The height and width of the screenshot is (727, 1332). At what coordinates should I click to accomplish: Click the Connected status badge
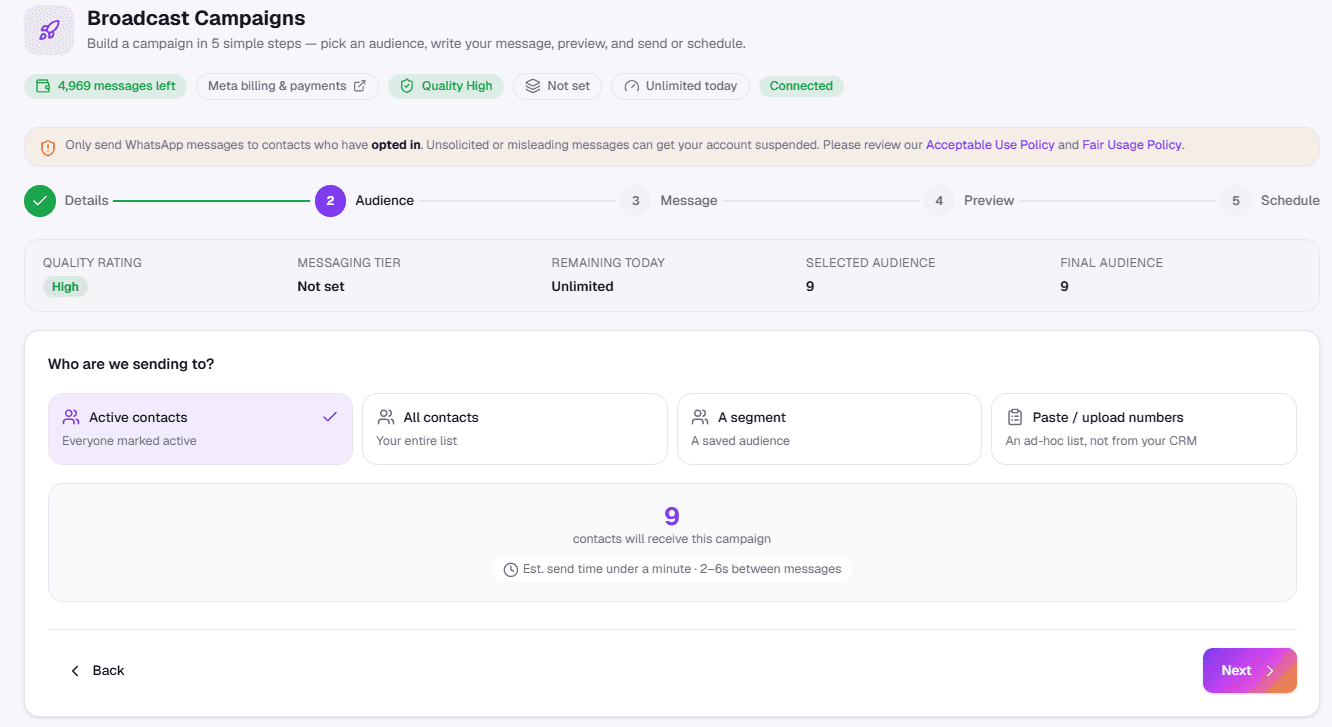(x=801, y=86)
